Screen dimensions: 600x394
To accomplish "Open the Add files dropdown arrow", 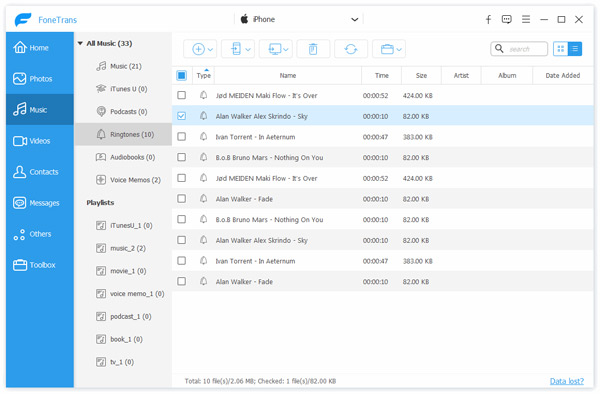I will [210, 49].
